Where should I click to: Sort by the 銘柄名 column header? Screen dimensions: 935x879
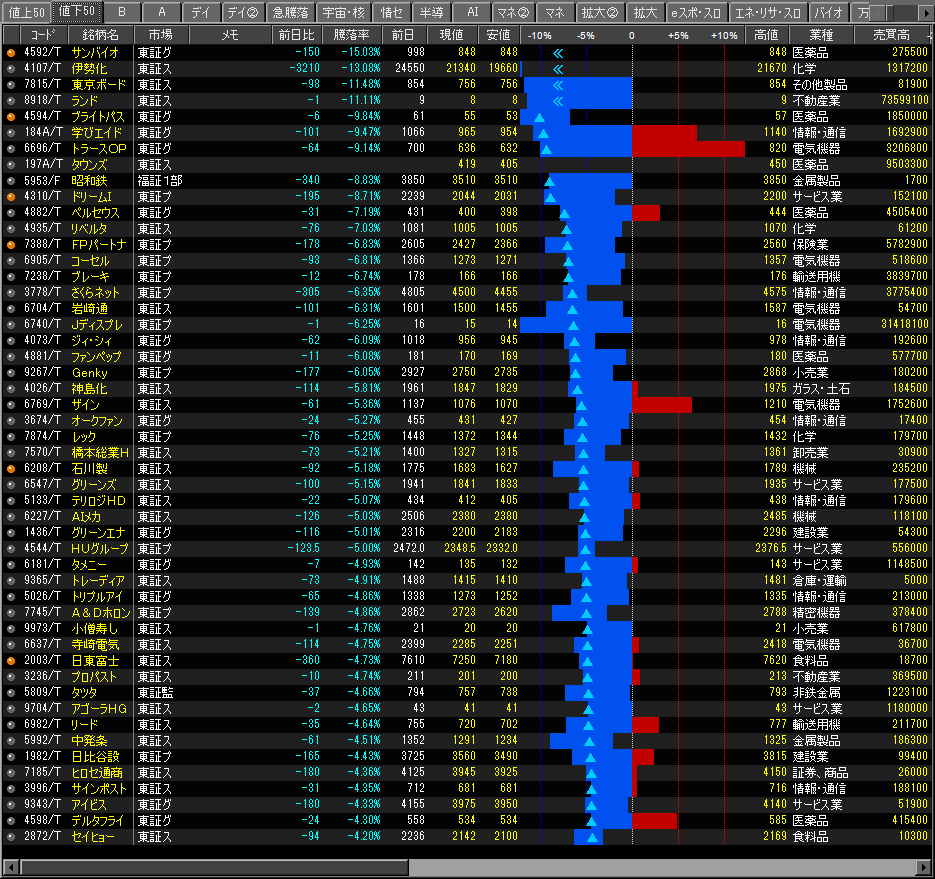[100, 35]
